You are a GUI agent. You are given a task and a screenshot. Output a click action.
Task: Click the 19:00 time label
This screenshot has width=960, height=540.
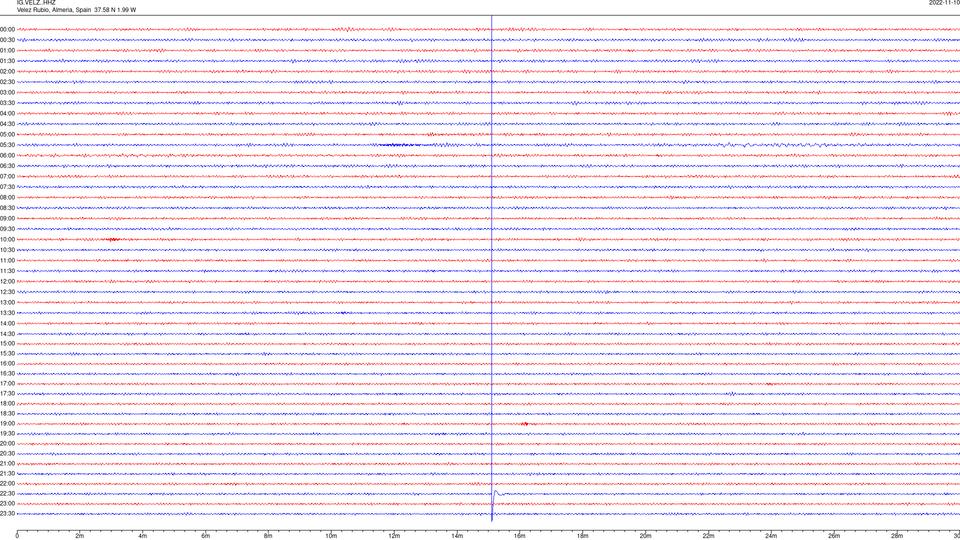(x=7, y=424)
